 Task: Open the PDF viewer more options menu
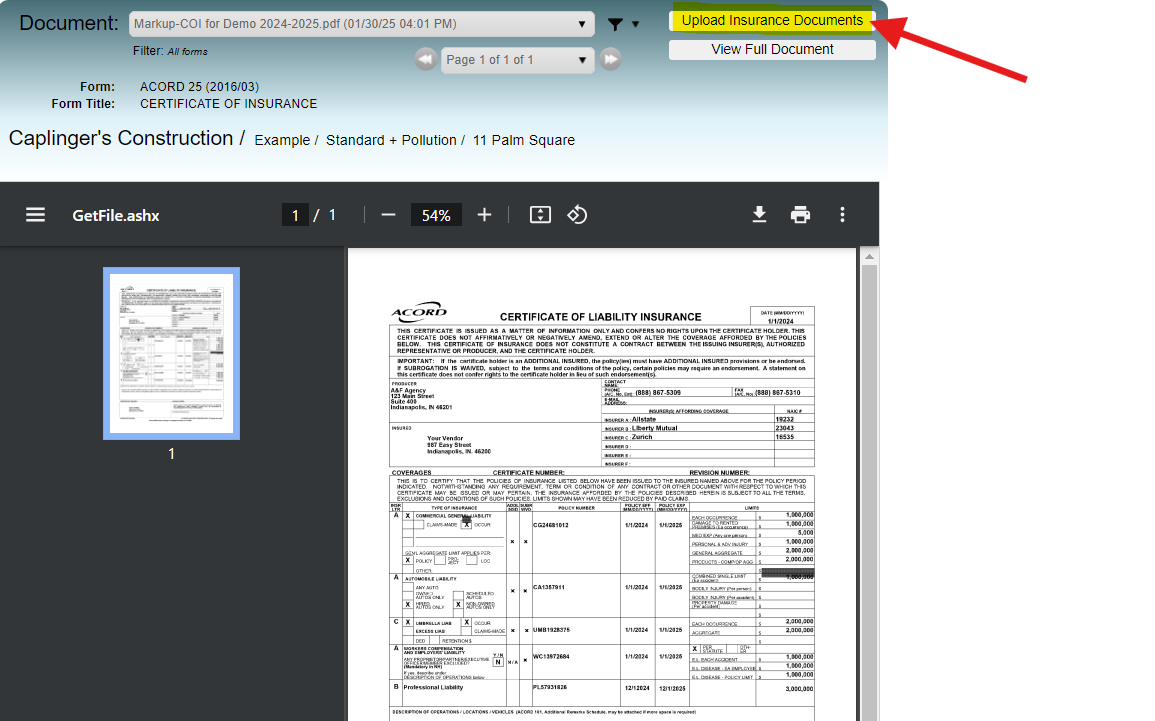click(x=842, y=214)
